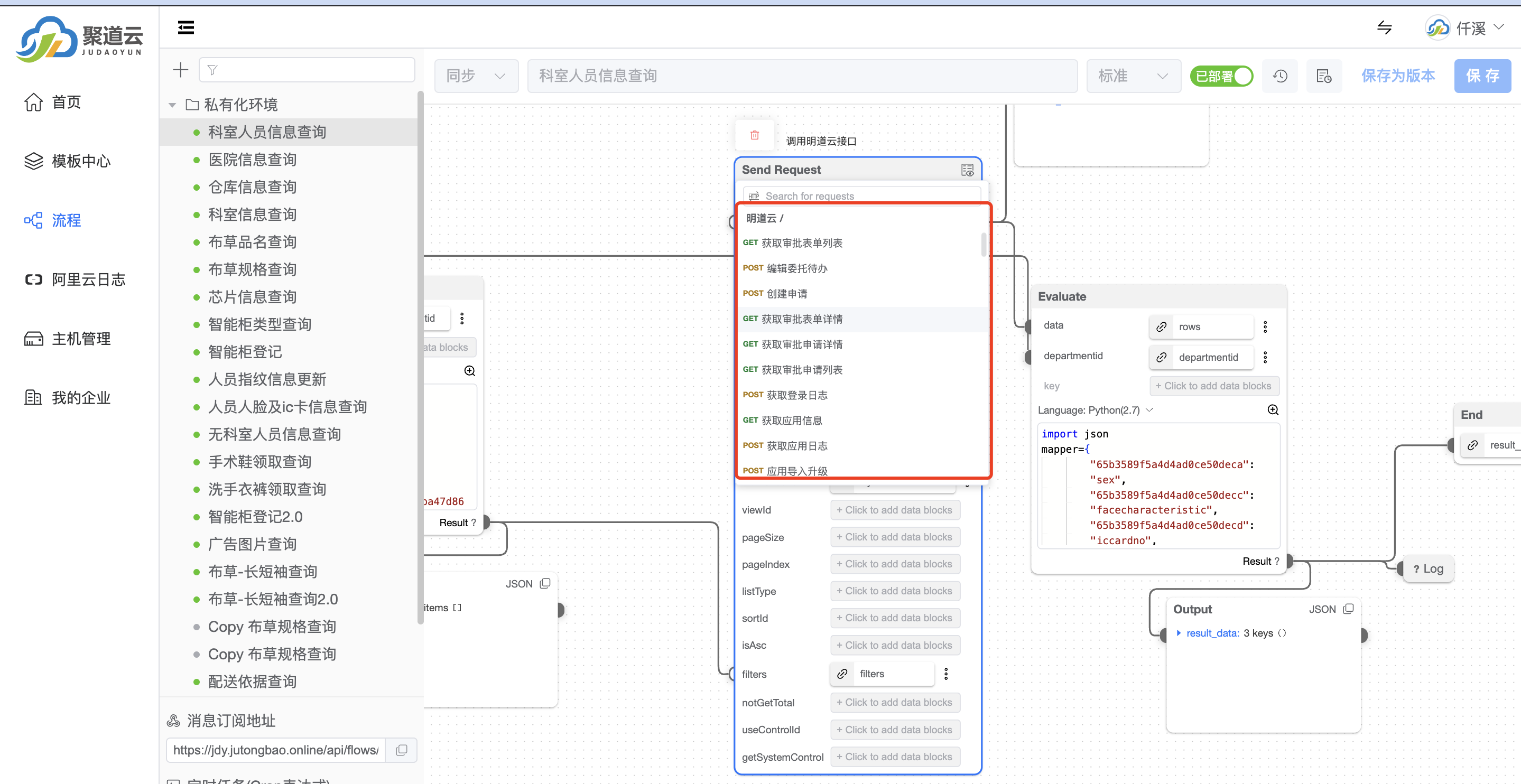
Task: Collapse the sidebar with the hamburger icon
Action: tap(186, 28)
